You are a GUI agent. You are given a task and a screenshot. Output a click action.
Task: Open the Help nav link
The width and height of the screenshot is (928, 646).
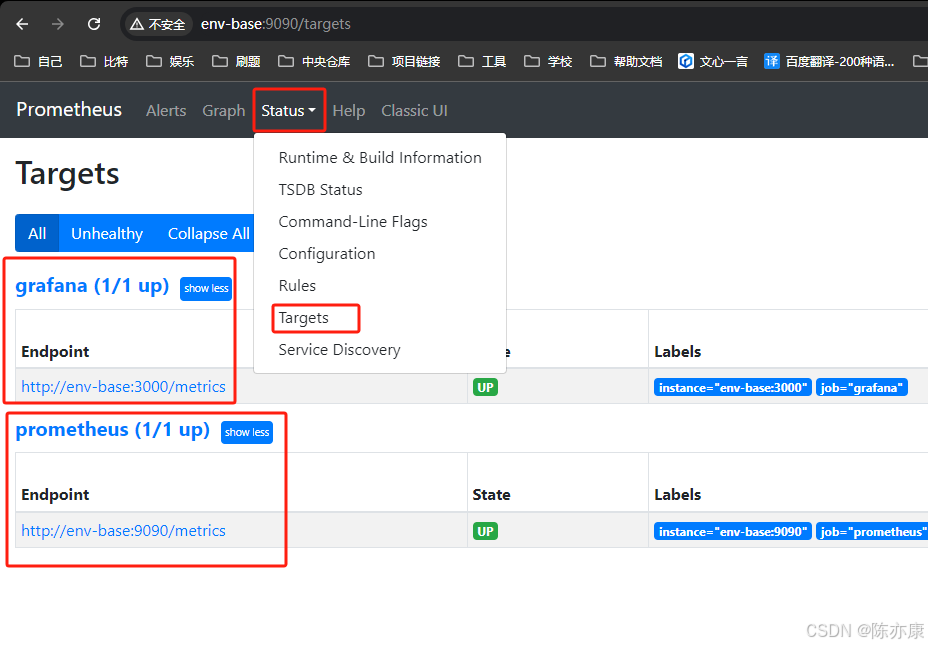tap(349, 111)
